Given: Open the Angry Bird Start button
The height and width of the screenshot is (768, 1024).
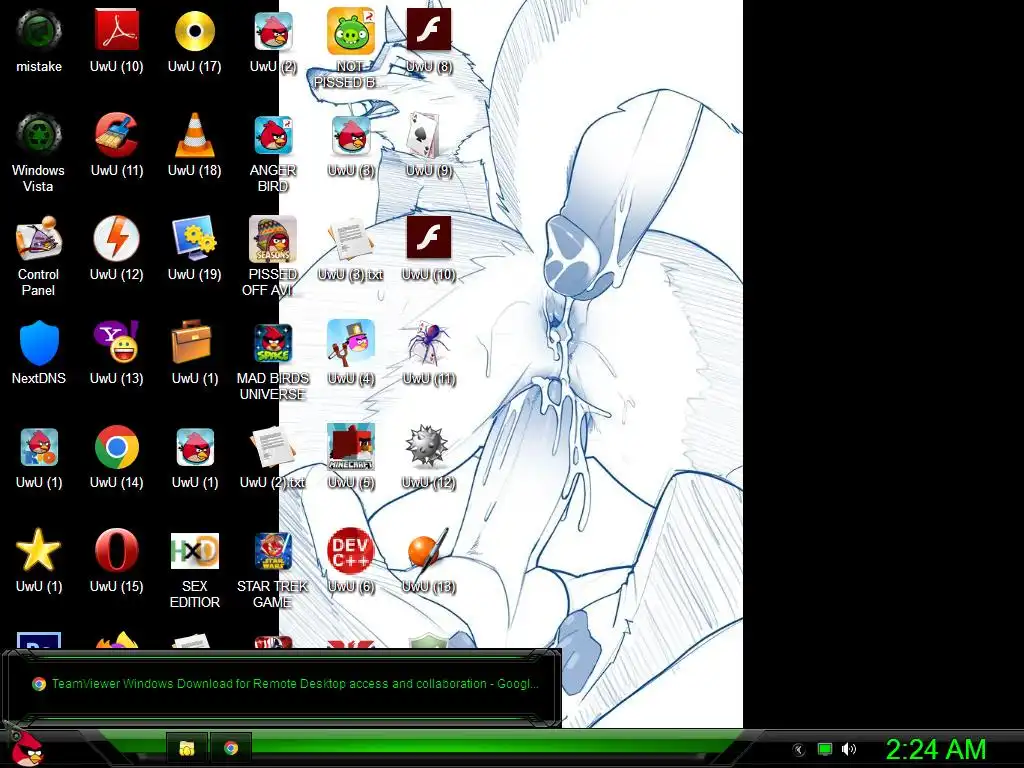Looking at the screenshot, I should [x=27, y=748].
